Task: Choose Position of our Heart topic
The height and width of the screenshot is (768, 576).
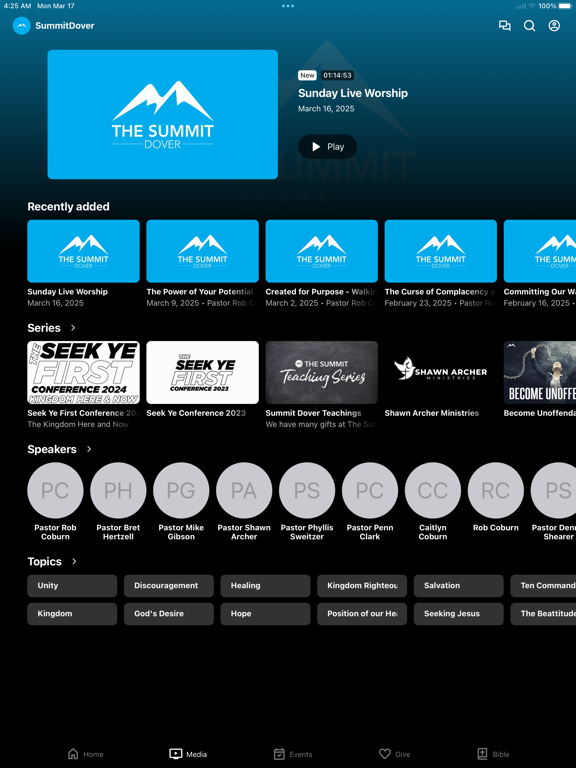Action: click(x=362, y=614)
